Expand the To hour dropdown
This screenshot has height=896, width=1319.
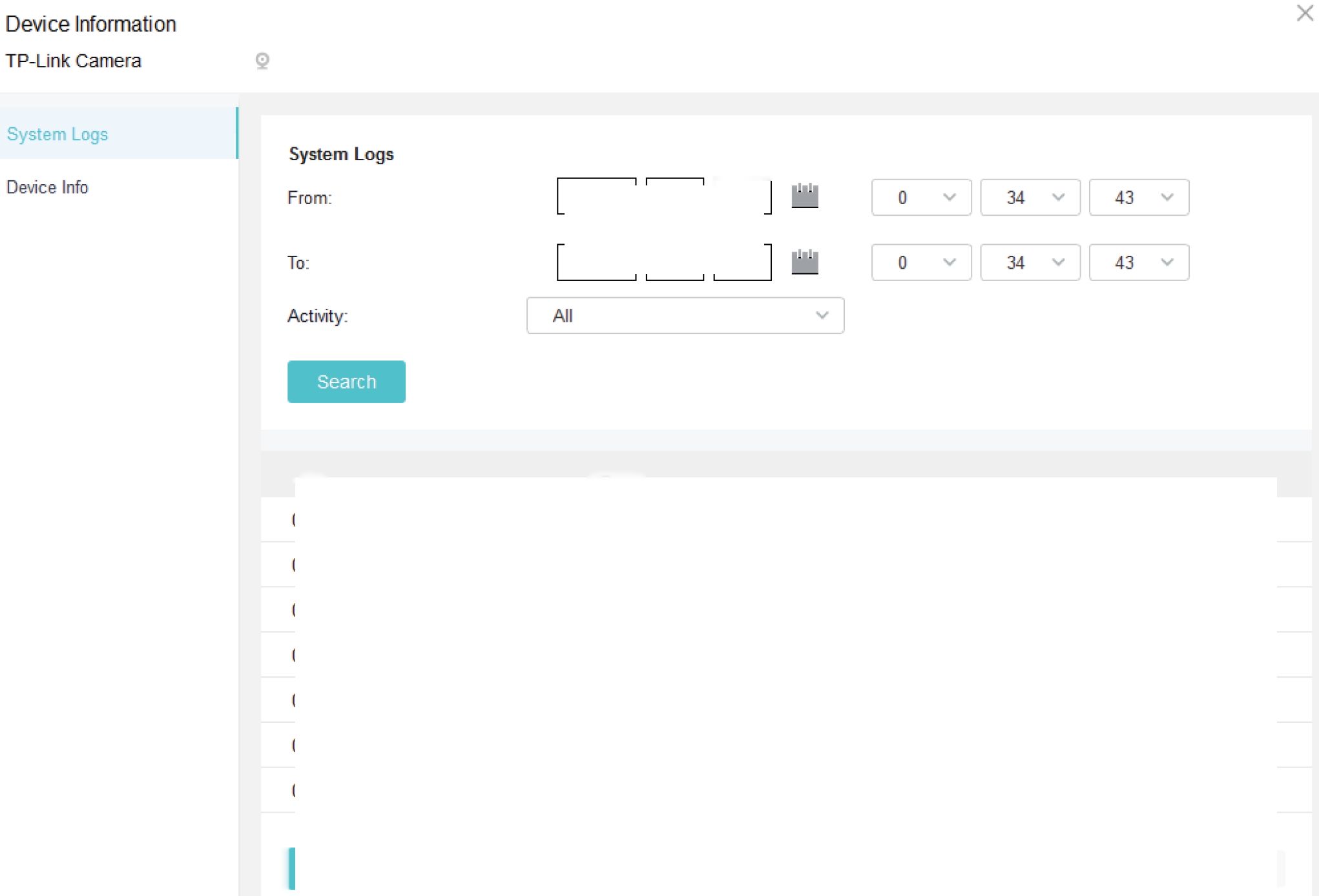coord(921,262)
